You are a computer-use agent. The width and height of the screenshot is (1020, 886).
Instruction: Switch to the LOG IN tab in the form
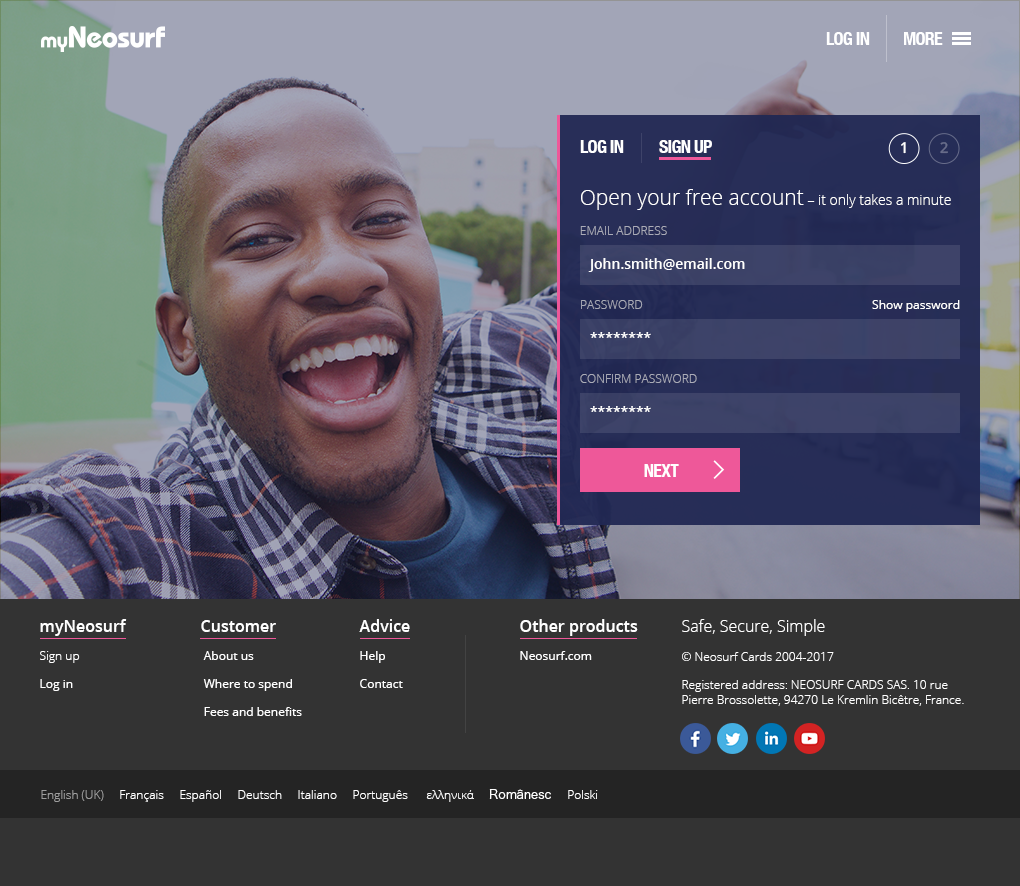point(602,147)
